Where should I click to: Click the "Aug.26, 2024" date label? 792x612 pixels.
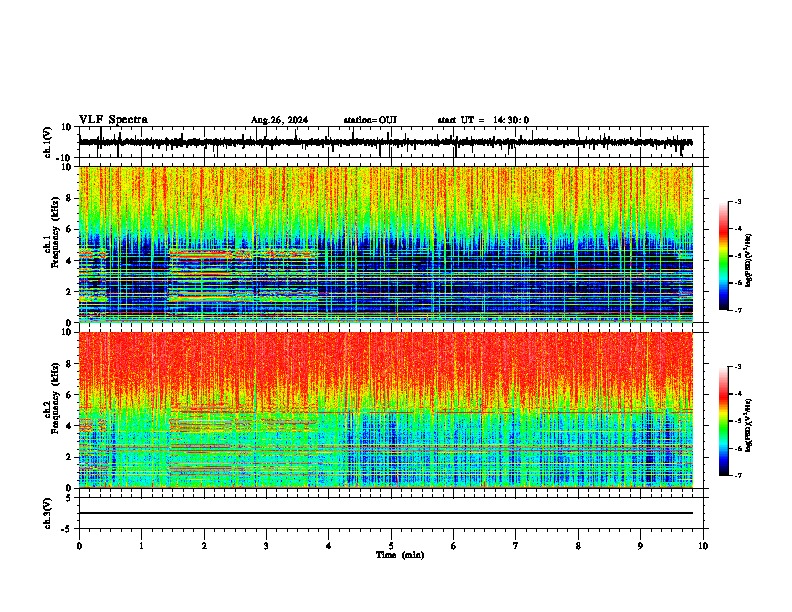coord(279,120)
